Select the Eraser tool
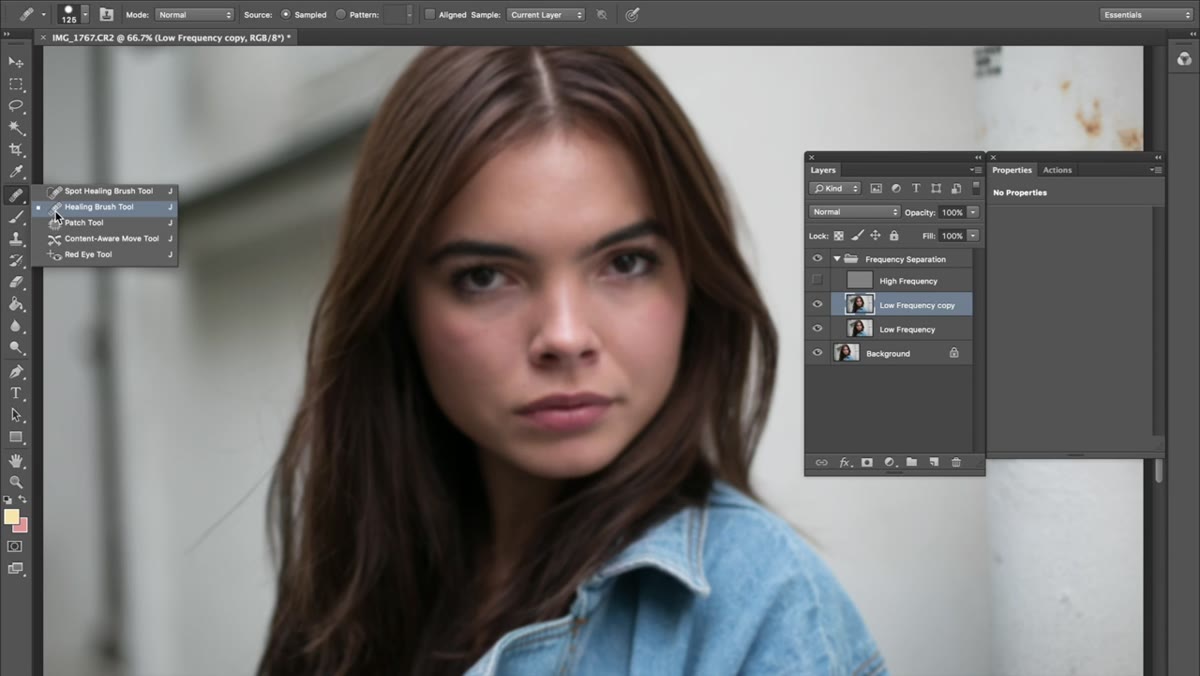Screen dimensions: 1200x676 click(16, 282)
